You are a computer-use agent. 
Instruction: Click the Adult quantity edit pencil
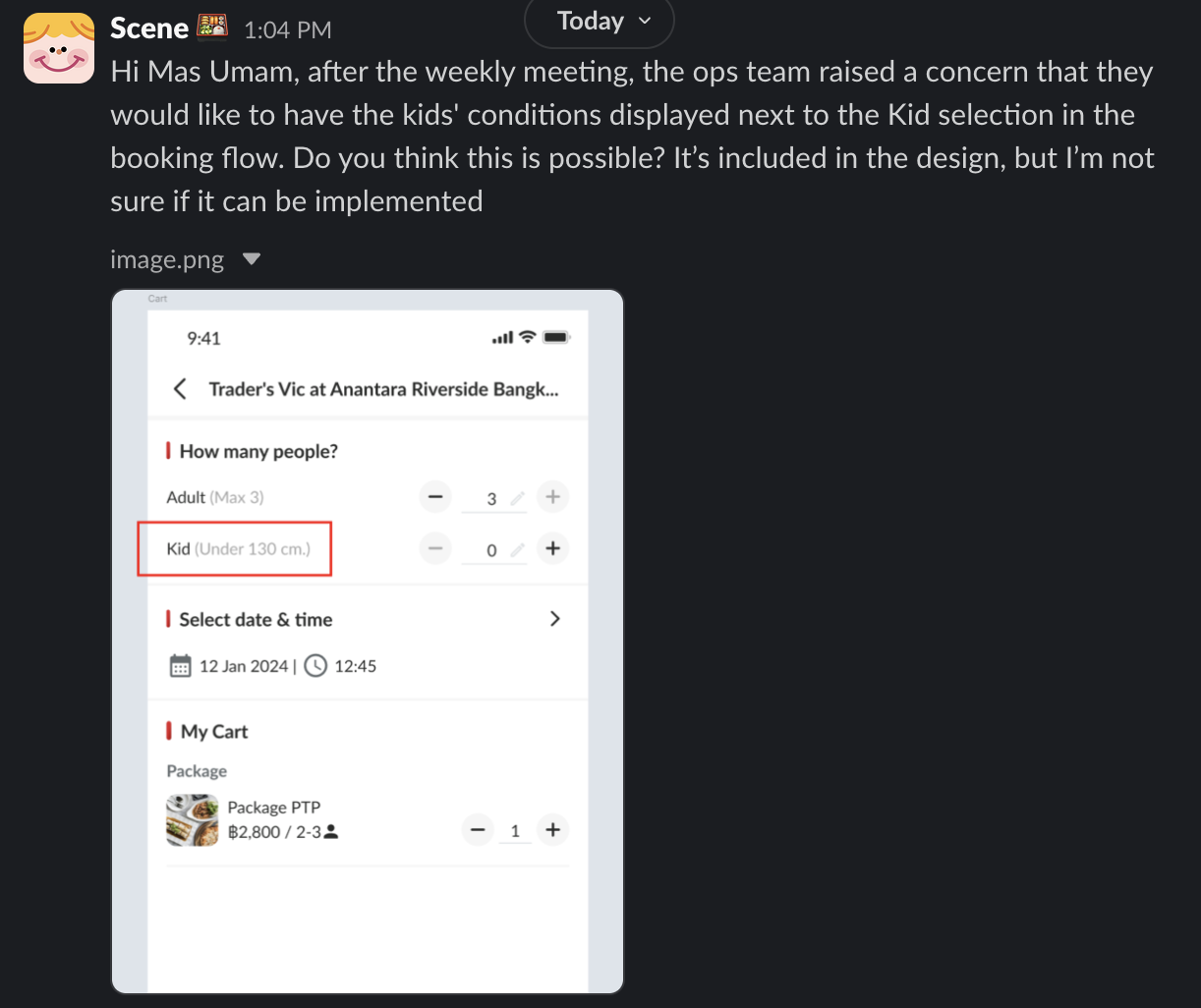click(517, 498)
